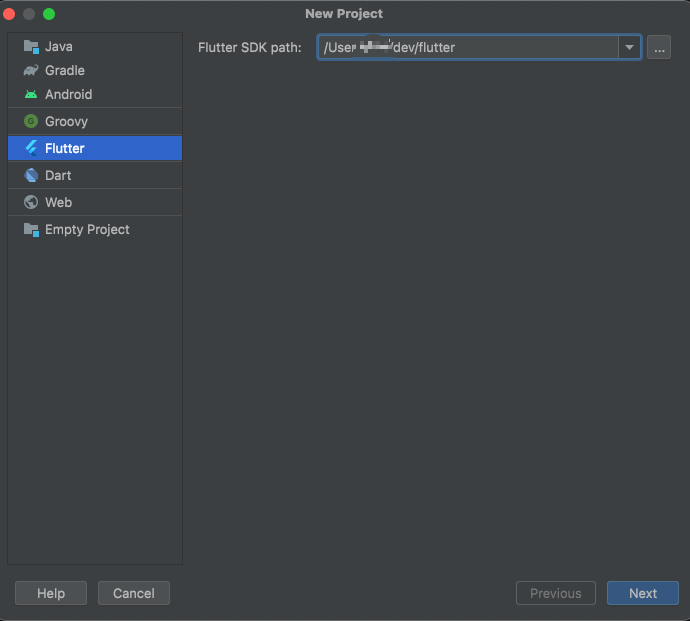Select Groovy project type

(95, 121)
